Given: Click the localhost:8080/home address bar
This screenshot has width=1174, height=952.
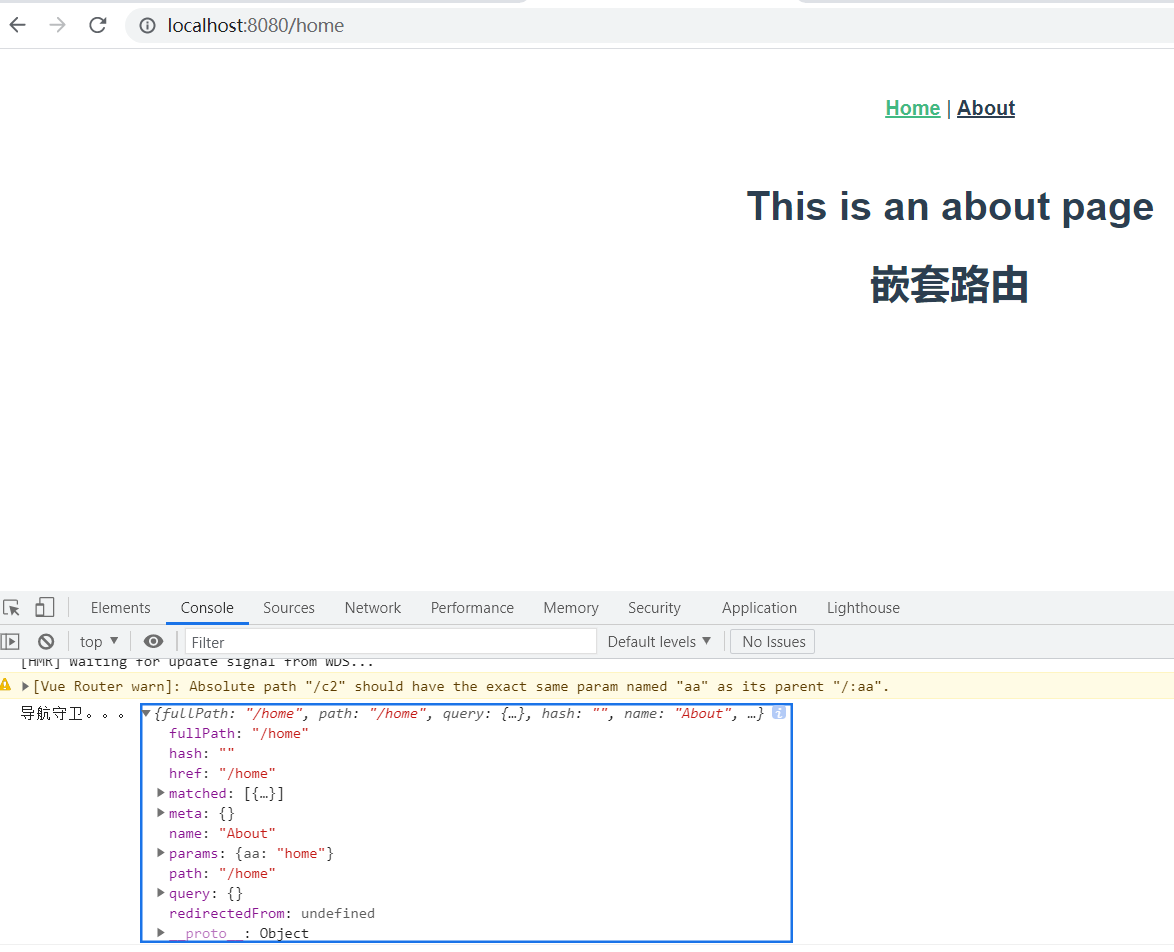Looking at the screenshot, I should tap(648, 25).
